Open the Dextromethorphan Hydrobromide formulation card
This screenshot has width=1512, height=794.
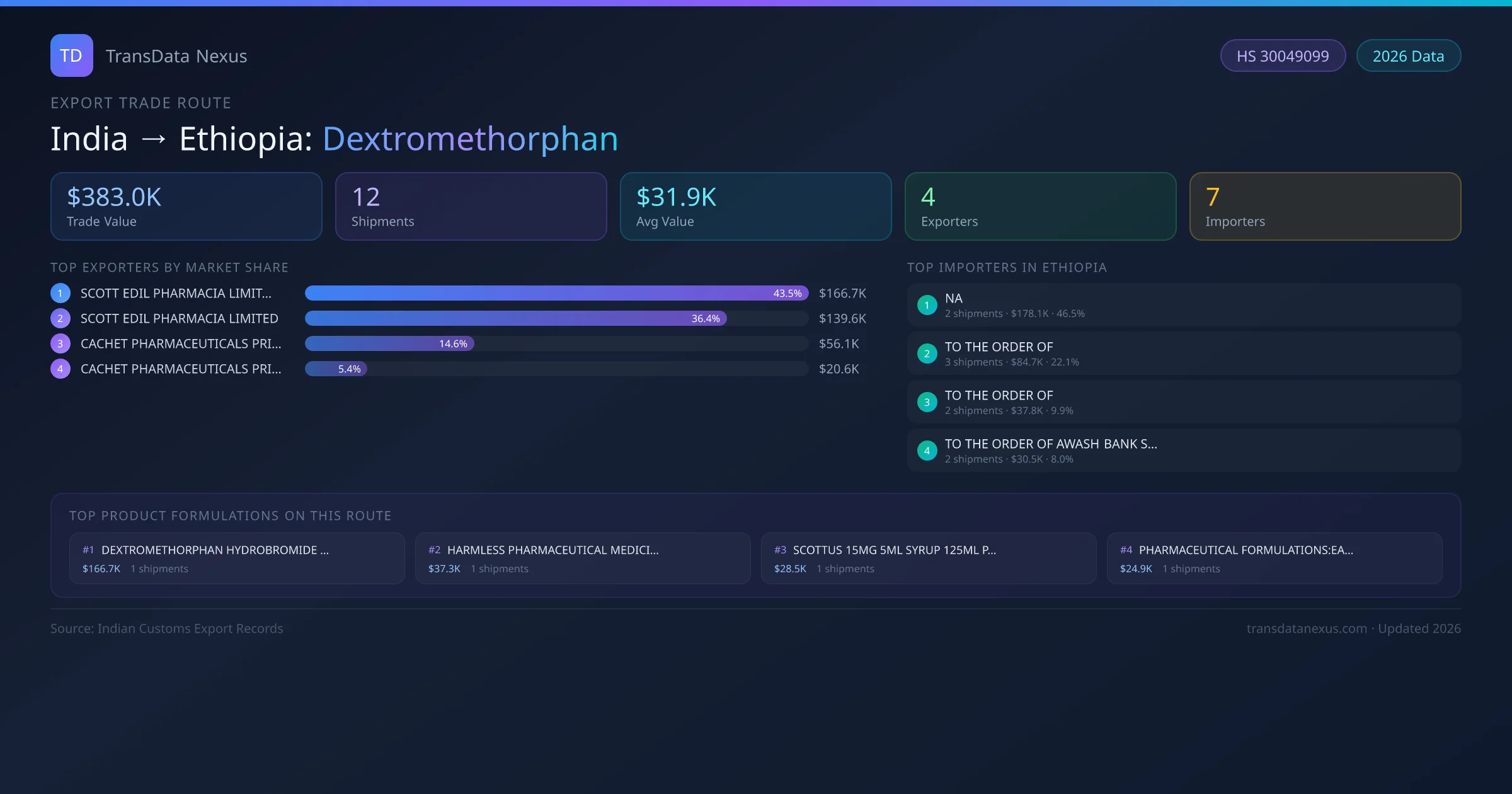[x=237, y=558]
